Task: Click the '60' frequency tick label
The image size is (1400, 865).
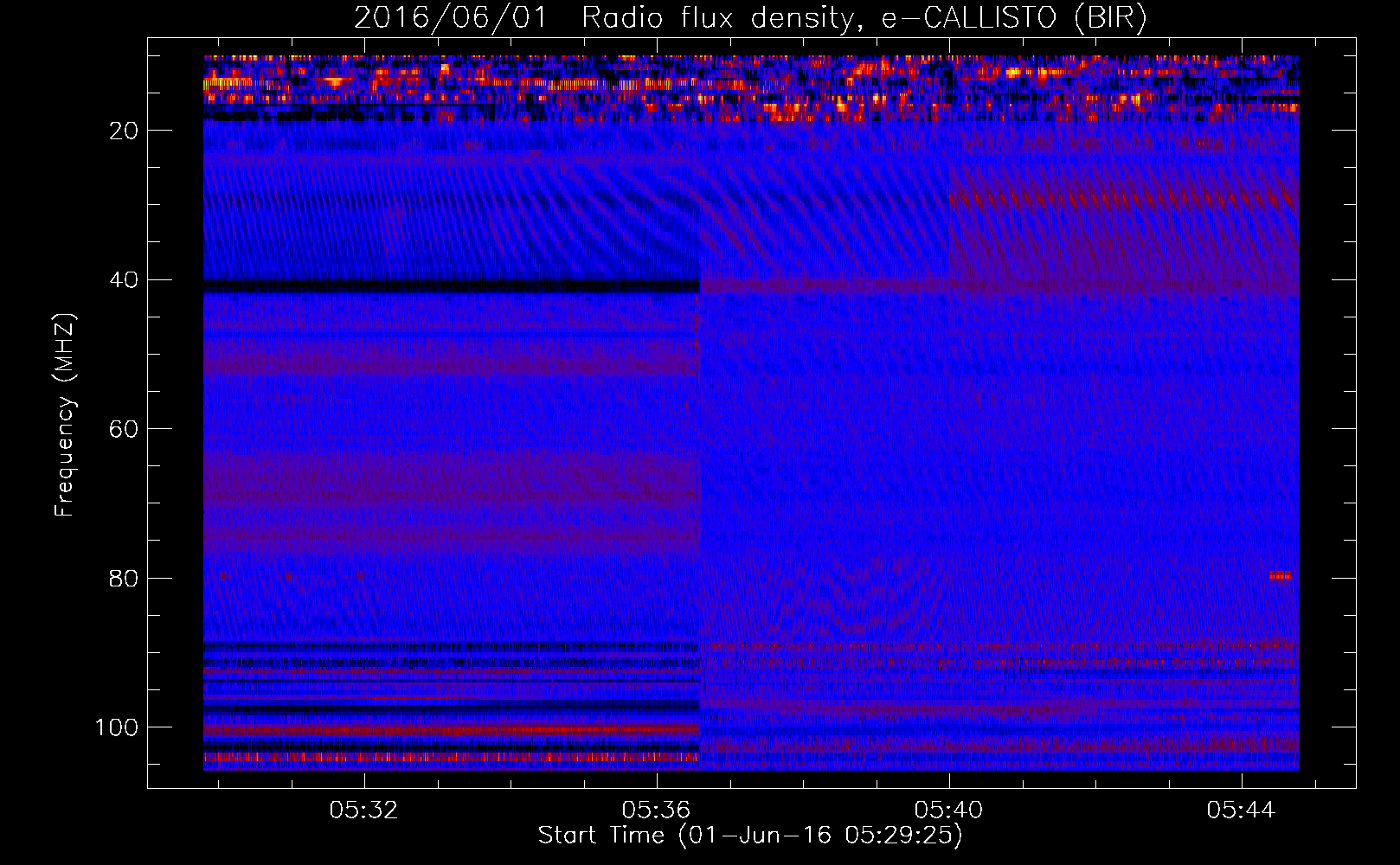Action: (x=125, y=429)
